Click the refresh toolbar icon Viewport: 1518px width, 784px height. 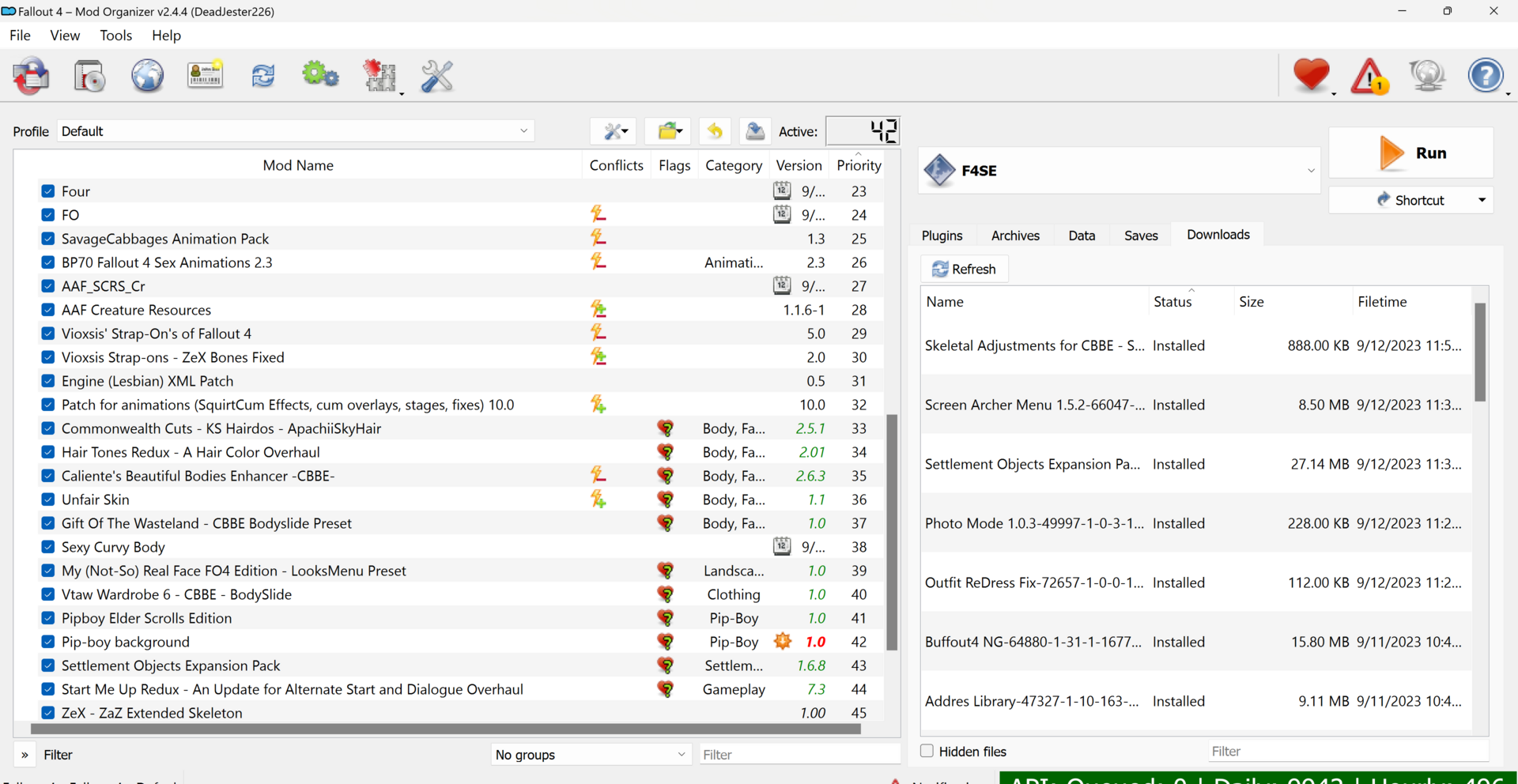point(262,76)
